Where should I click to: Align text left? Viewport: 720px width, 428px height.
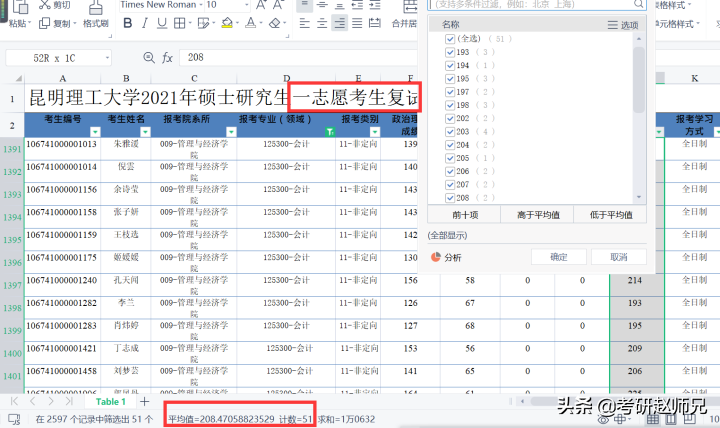[x=304, y=23]
